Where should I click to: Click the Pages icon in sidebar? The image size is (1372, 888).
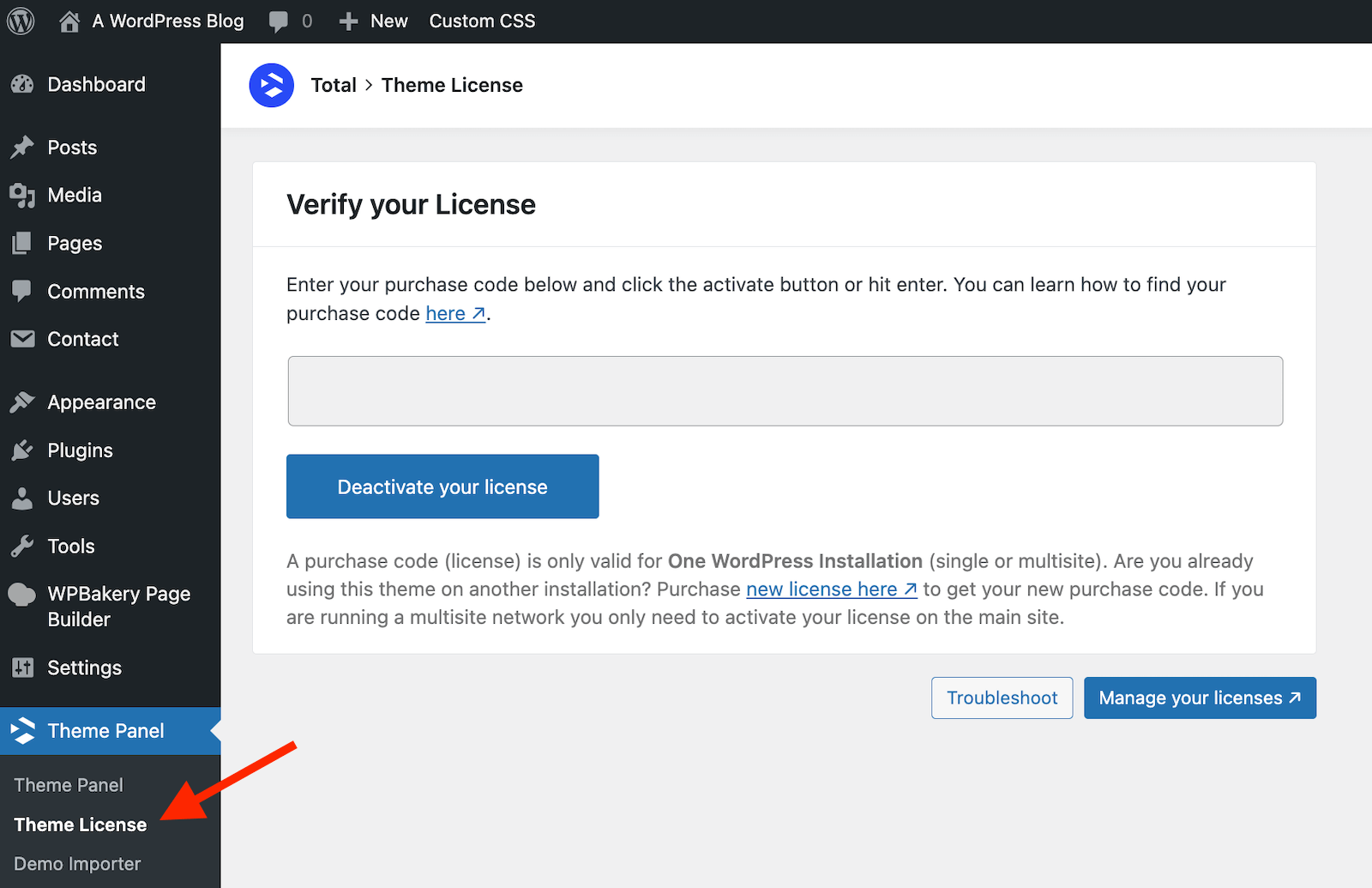22,244
